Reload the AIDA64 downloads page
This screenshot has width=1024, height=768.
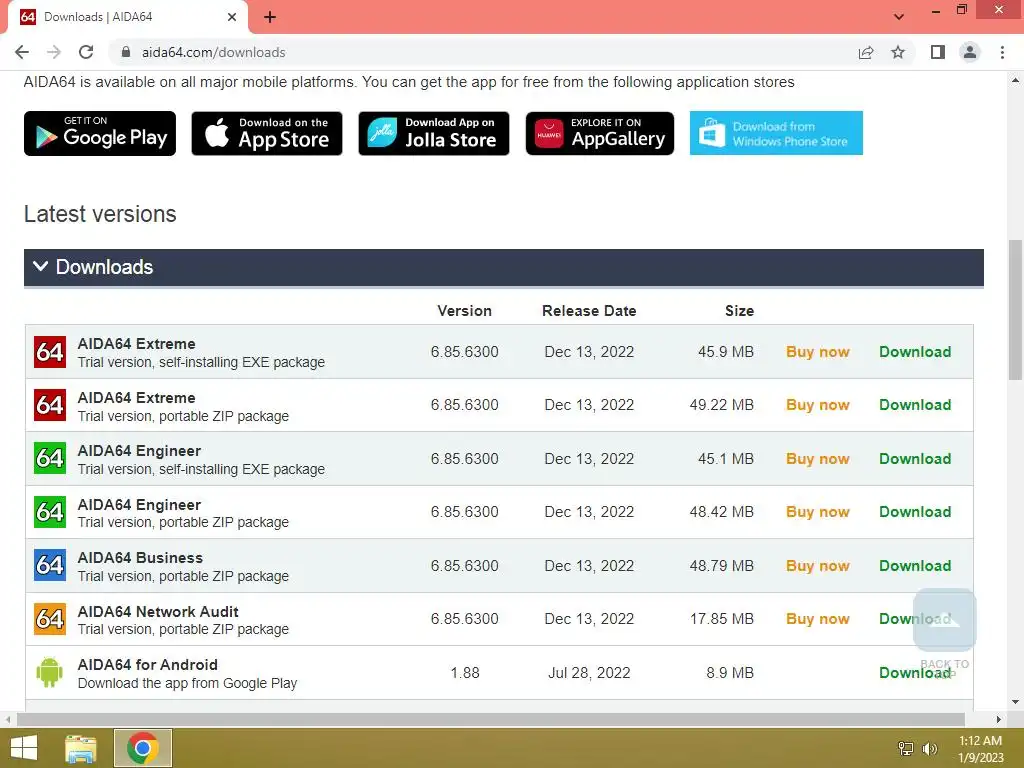pos(86,52)
